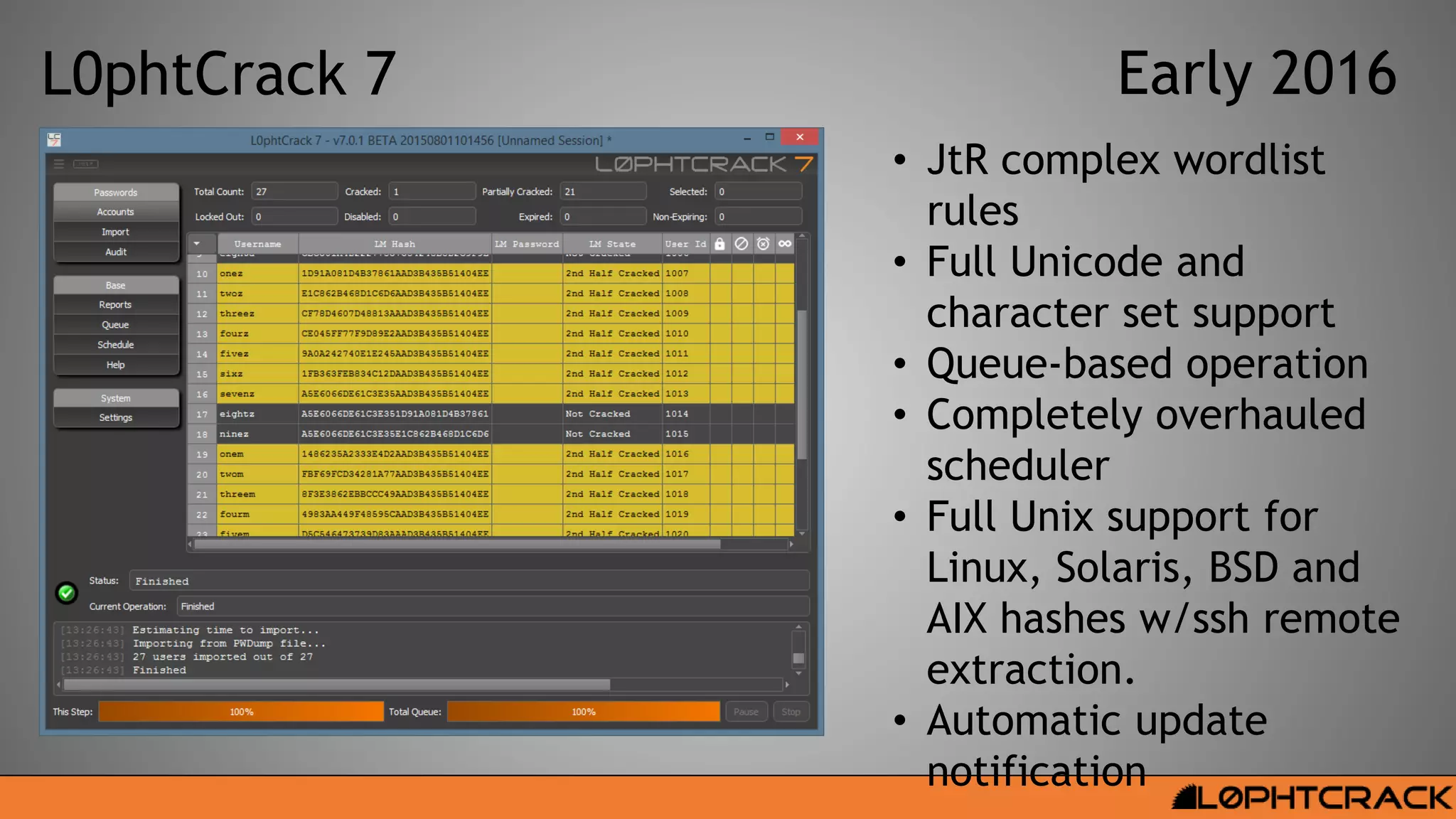
Task: Click the toolbar toggle beside the hamburger menu
Action: [85, 164]
